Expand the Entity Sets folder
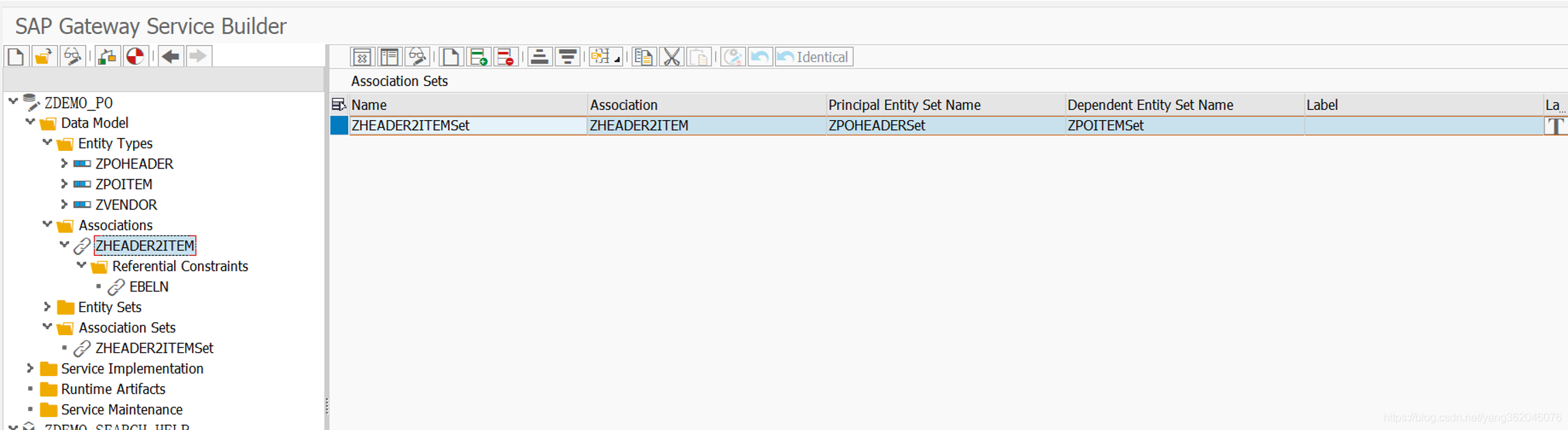 [x=47, y=307]
